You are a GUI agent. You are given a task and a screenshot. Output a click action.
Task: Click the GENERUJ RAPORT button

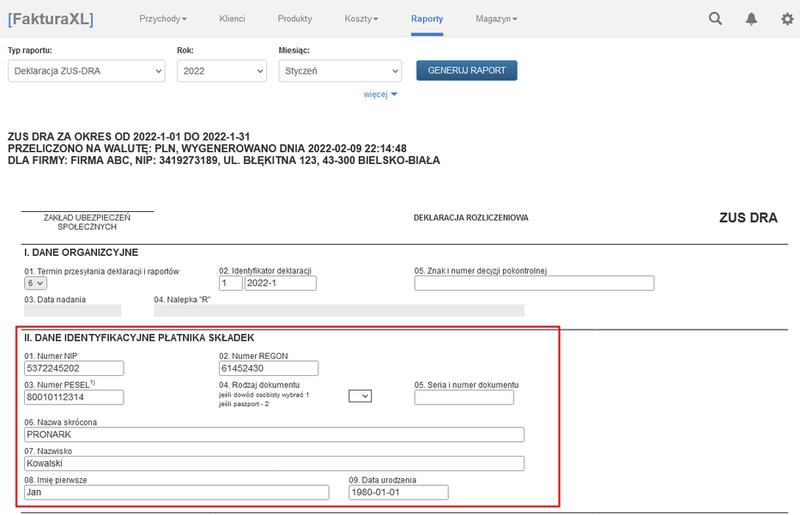(466, 70)
